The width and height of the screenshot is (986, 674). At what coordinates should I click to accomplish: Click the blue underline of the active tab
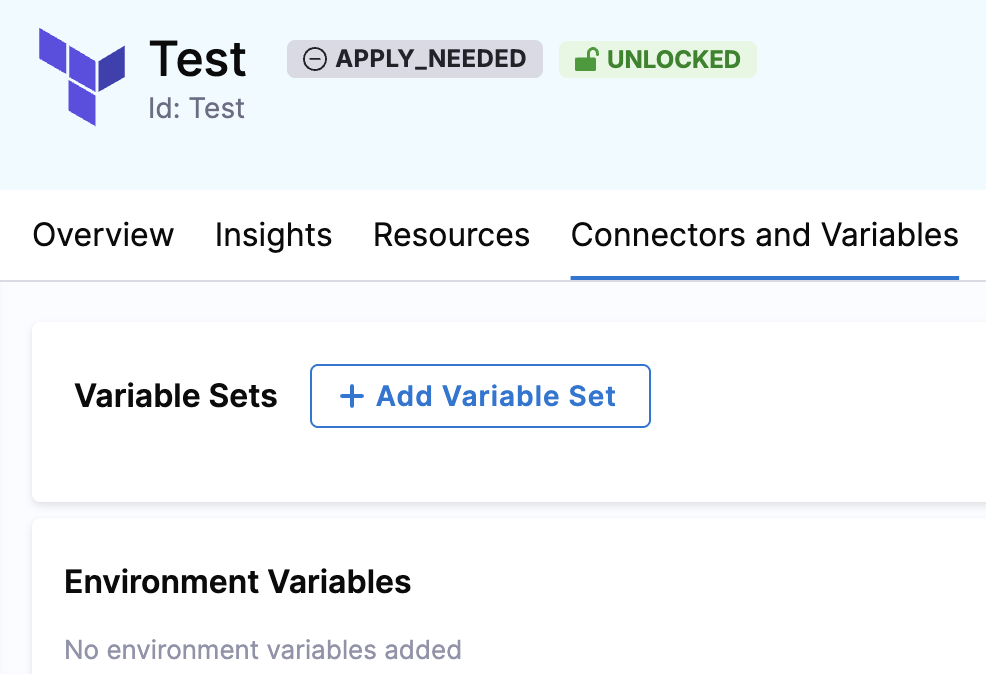tap(765, 277)
